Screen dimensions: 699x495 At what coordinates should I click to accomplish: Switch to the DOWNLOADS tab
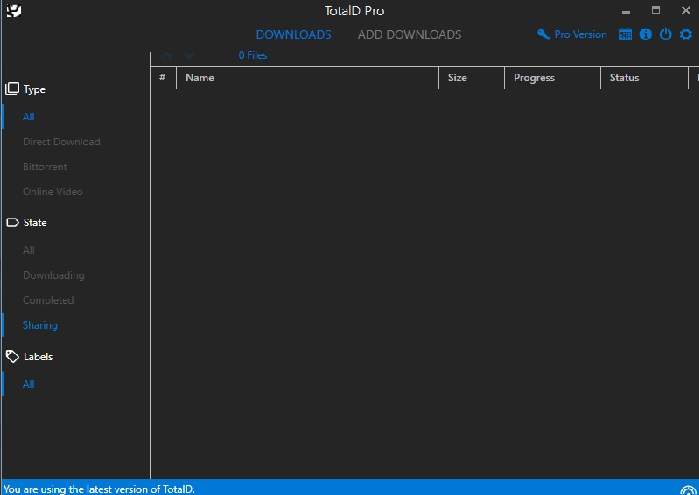pyautogui.click(x=293, y=35)
